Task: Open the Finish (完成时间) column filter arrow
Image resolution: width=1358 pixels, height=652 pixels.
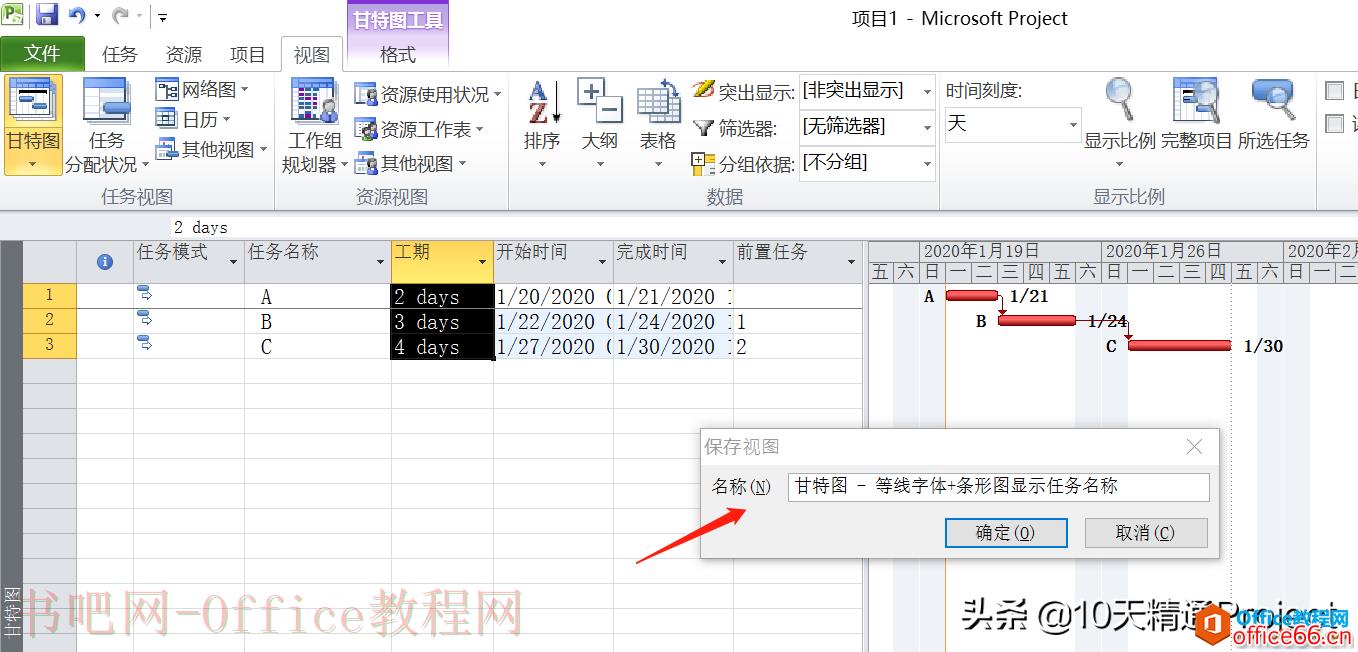Action: point(722,262)
